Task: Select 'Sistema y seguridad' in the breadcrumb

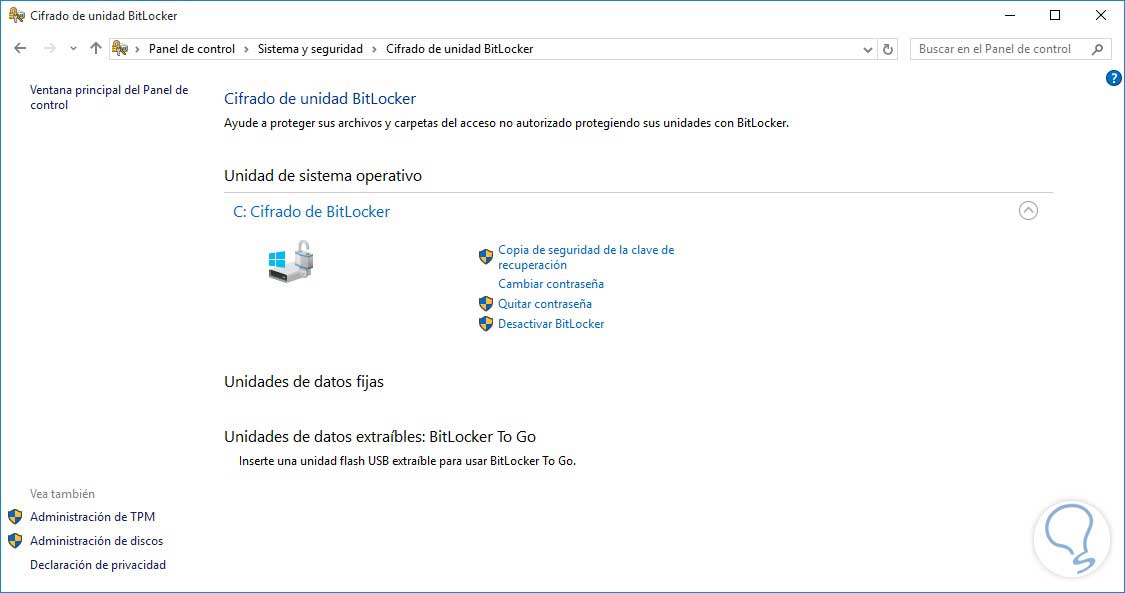Action: (x=310, y=49)
